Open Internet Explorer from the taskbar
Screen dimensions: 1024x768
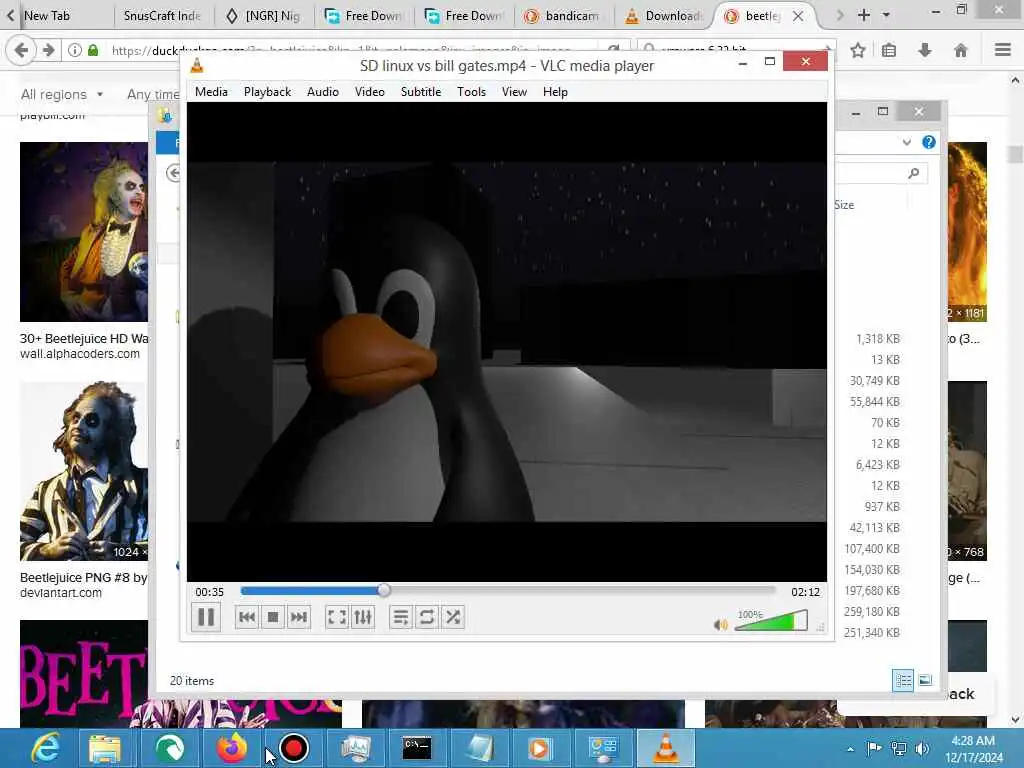[x=44, y=748]
